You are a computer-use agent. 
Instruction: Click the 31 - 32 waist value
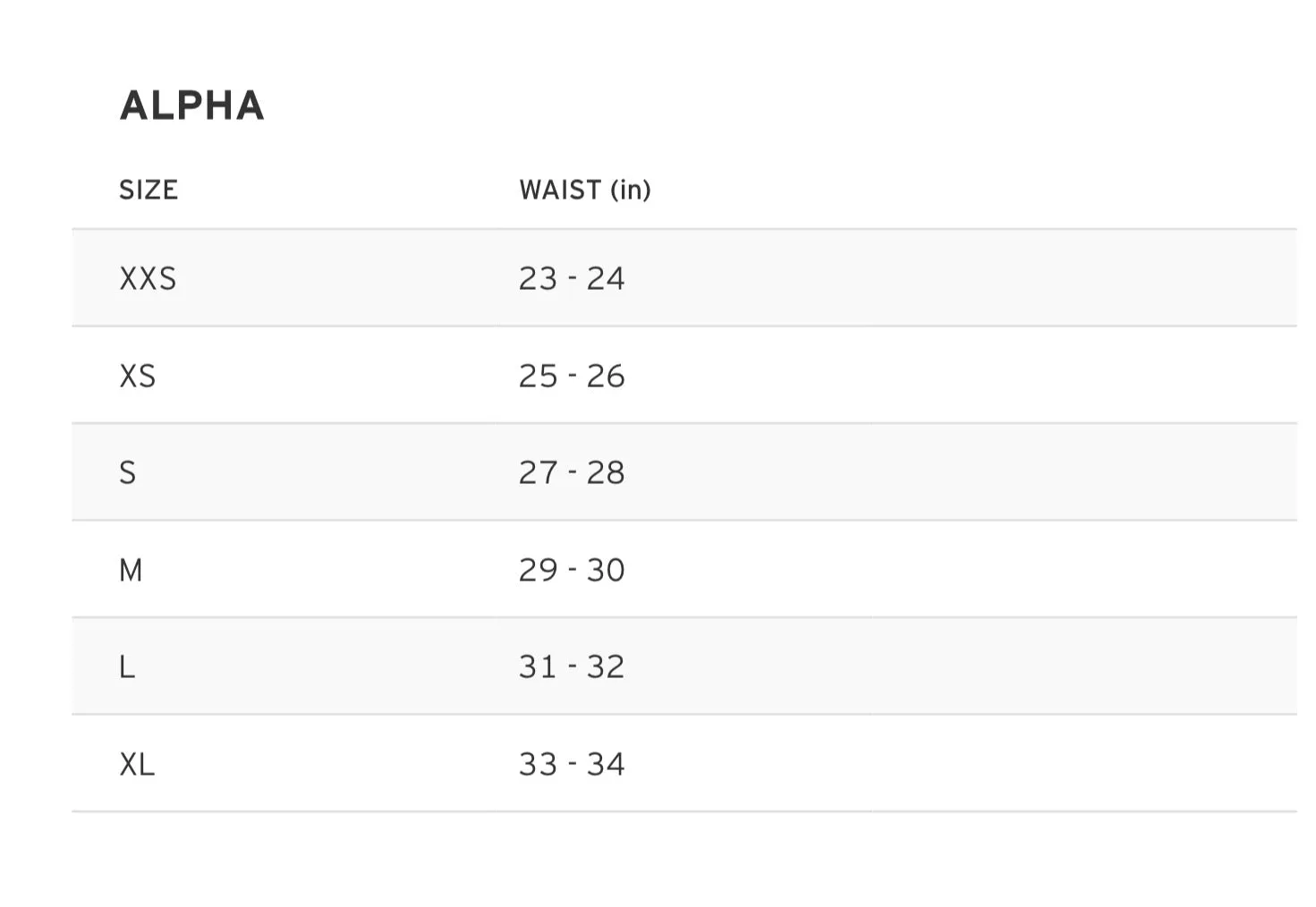coord(572,666)
